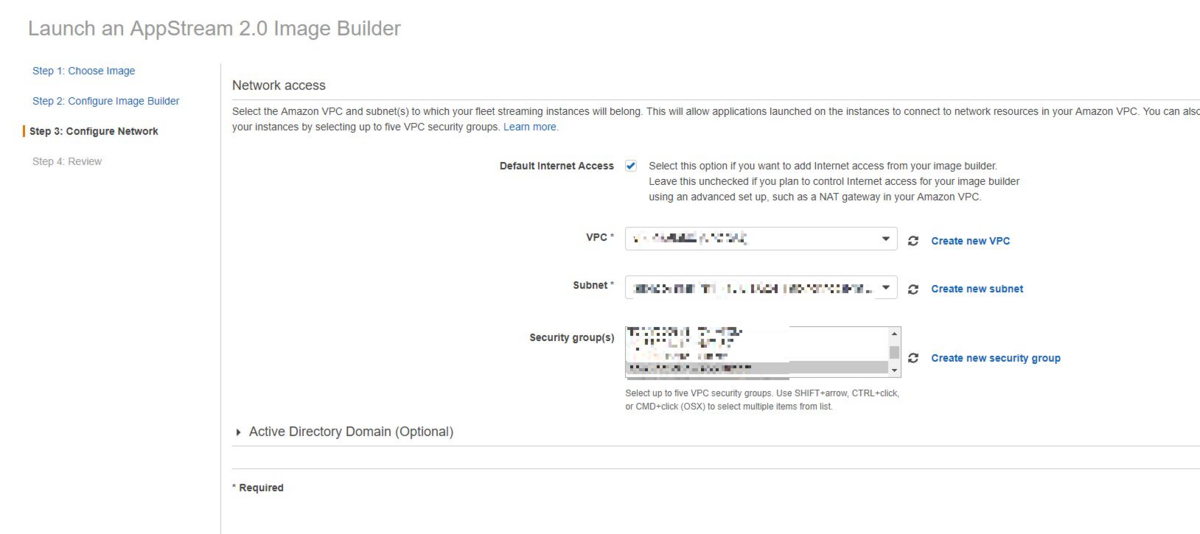Select Step 3: Configure Network

click(x=94, y=131)
